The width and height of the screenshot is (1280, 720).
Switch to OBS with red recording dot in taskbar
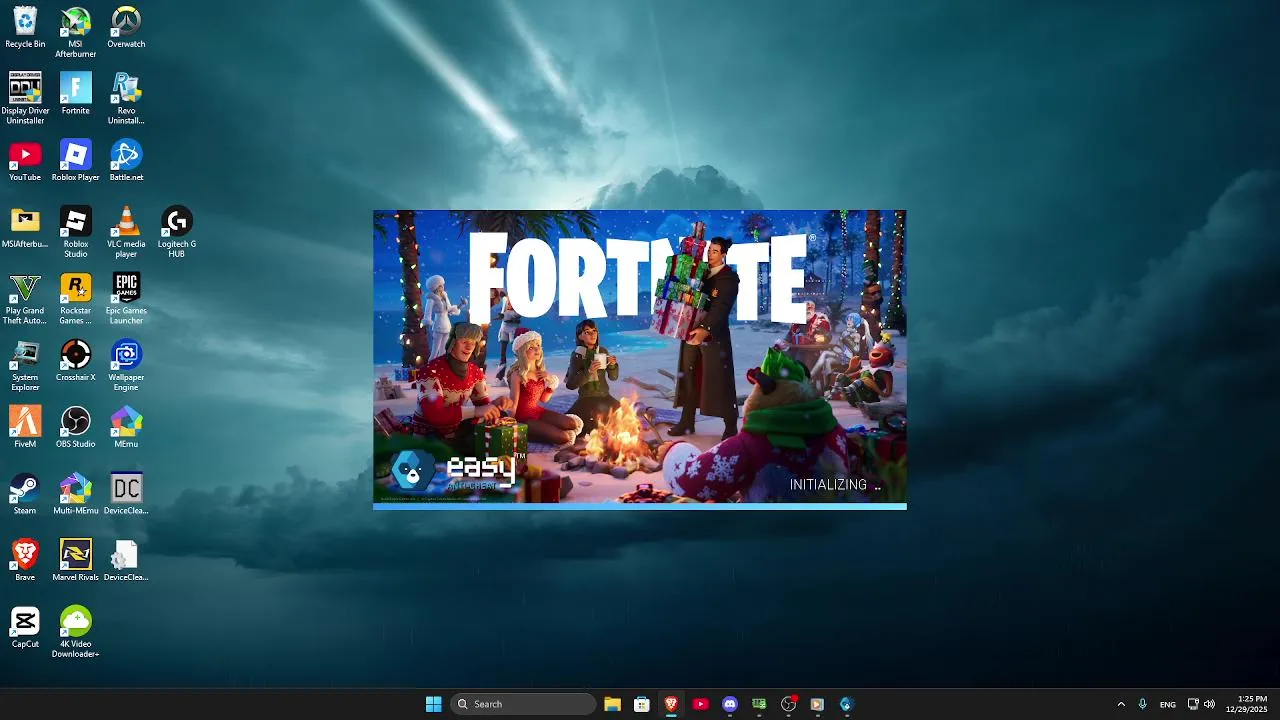(x=788, y=704)
